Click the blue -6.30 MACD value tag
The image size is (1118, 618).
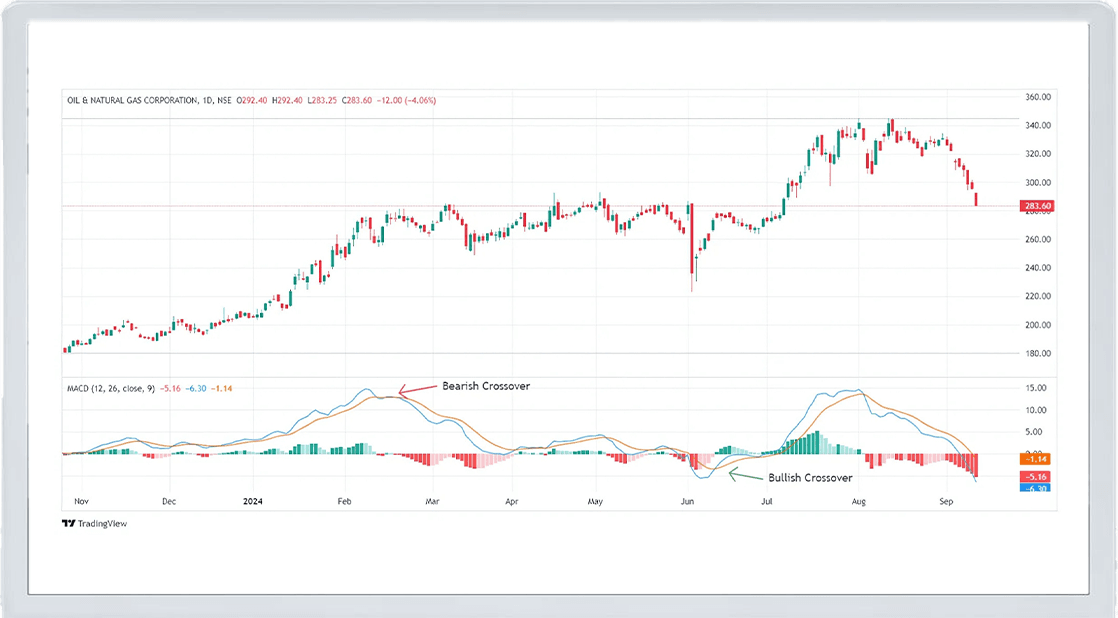point(1035,488)
